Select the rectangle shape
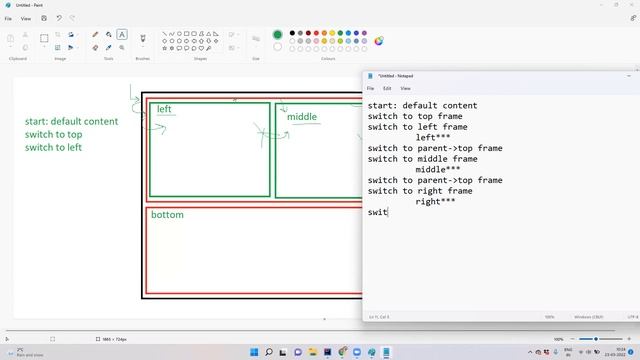640x360 pixels. coord(187,34)
